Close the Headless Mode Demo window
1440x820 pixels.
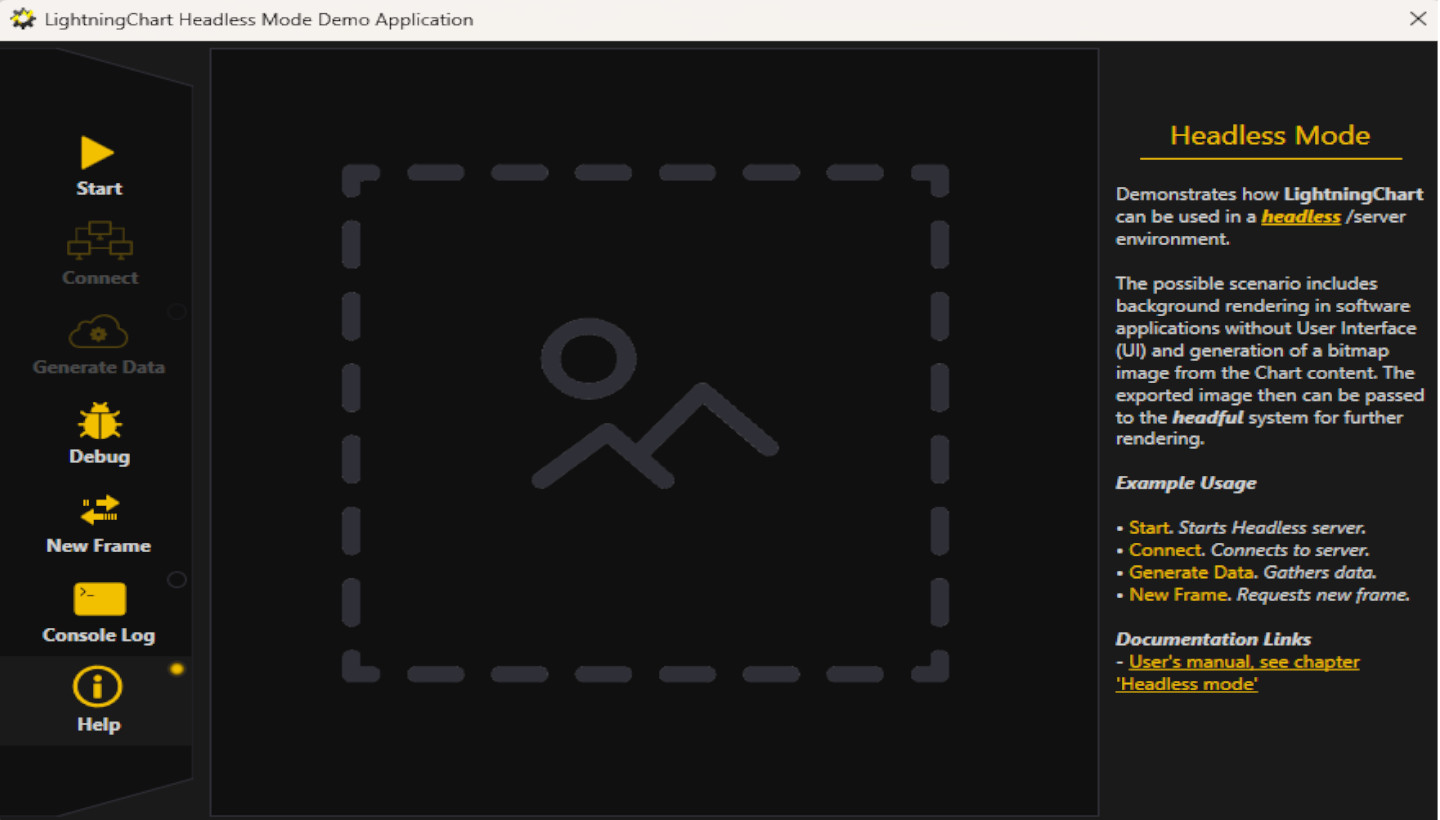(x=1418, y=19)
